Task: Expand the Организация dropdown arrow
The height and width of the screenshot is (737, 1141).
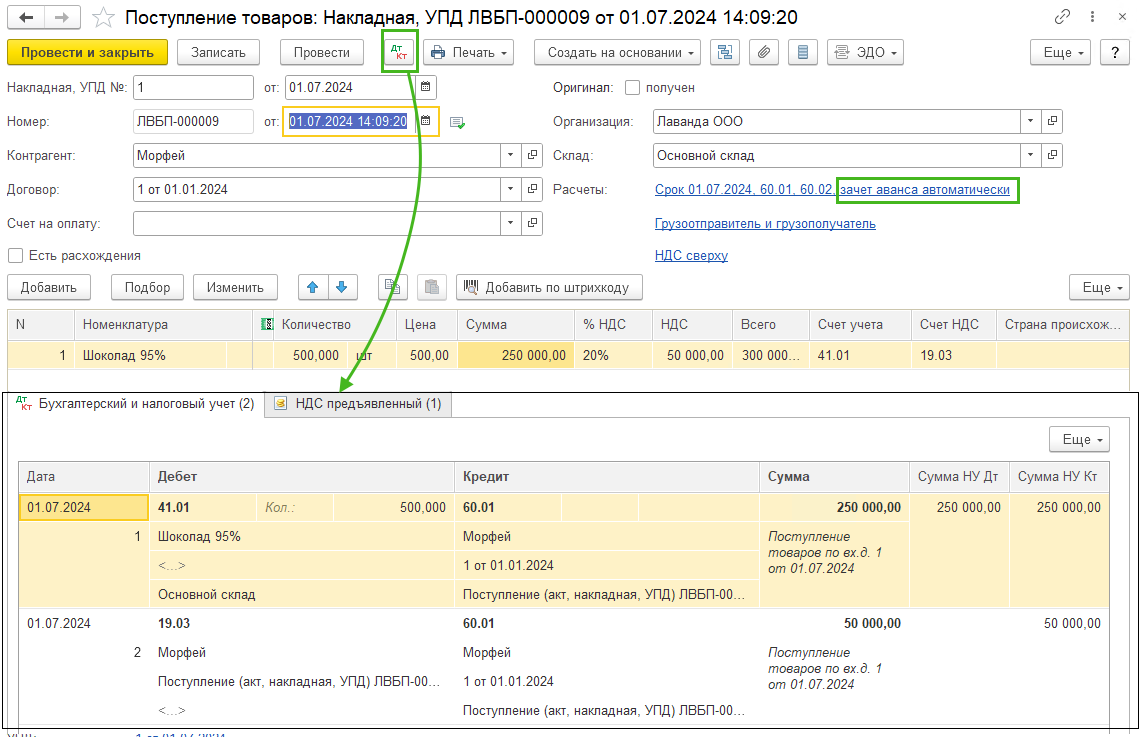Action: [x=1030, y=121]
